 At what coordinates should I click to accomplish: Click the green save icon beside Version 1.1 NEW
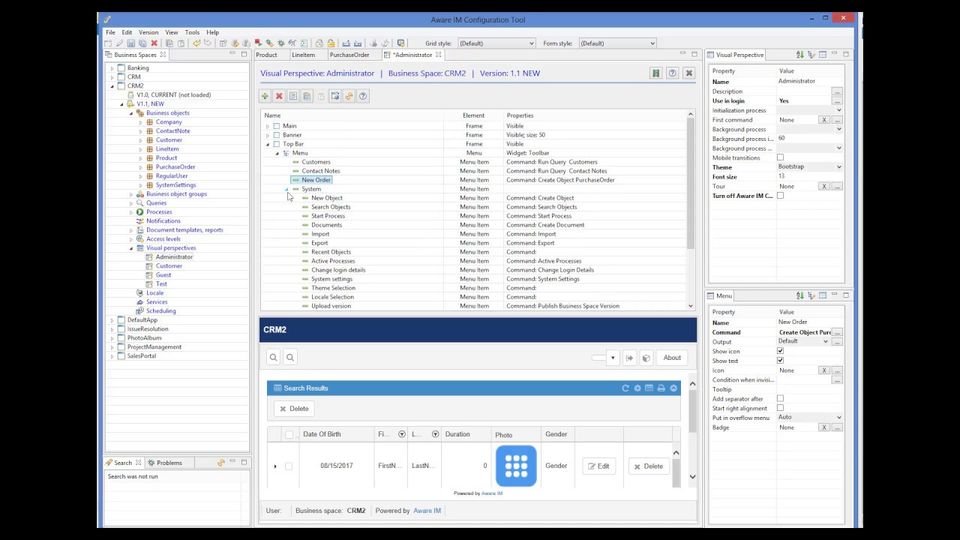click(656, 73)
